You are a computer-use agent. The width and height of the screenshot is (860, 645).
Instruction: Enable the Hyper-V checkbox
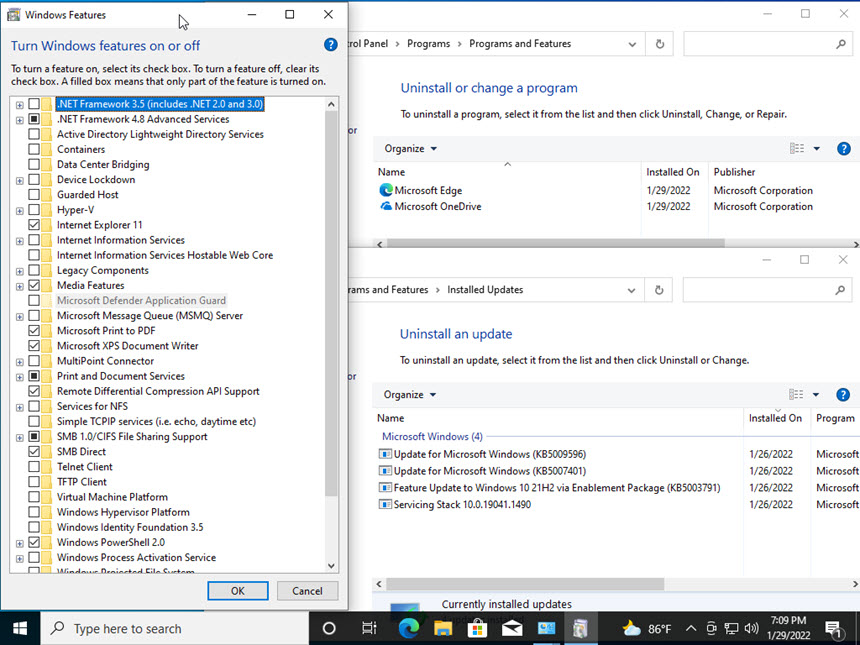(x=34, y=210)
